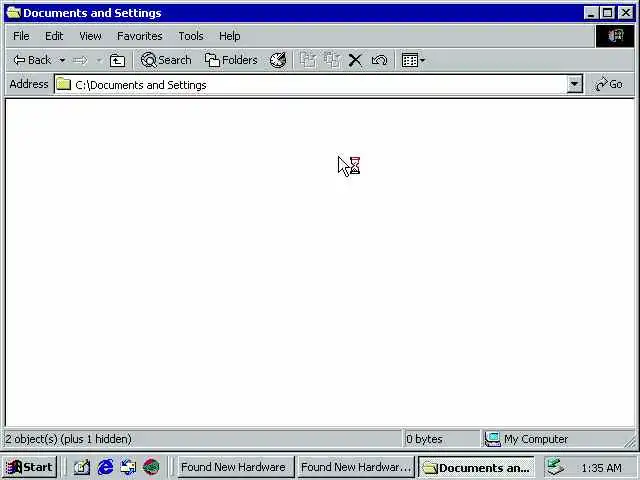
Task: Click the system tray hardware icon
Action: click(x=555, y=467)
